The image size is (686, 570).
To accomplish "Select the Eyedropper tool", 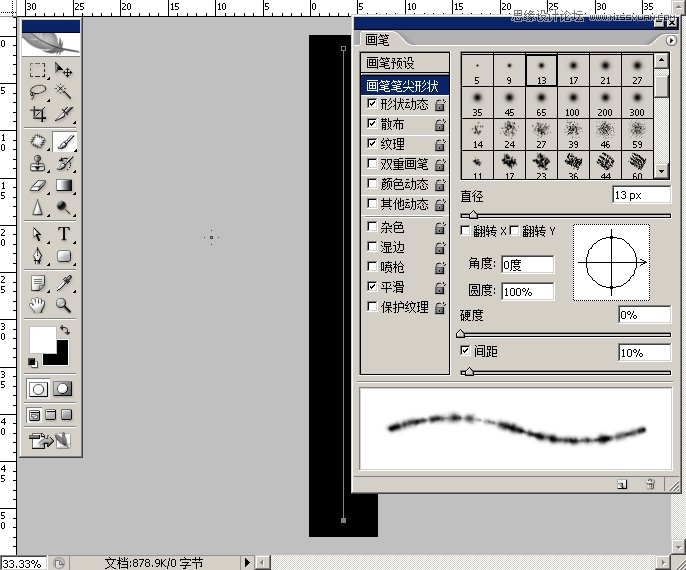I will (x=63, y=283).
